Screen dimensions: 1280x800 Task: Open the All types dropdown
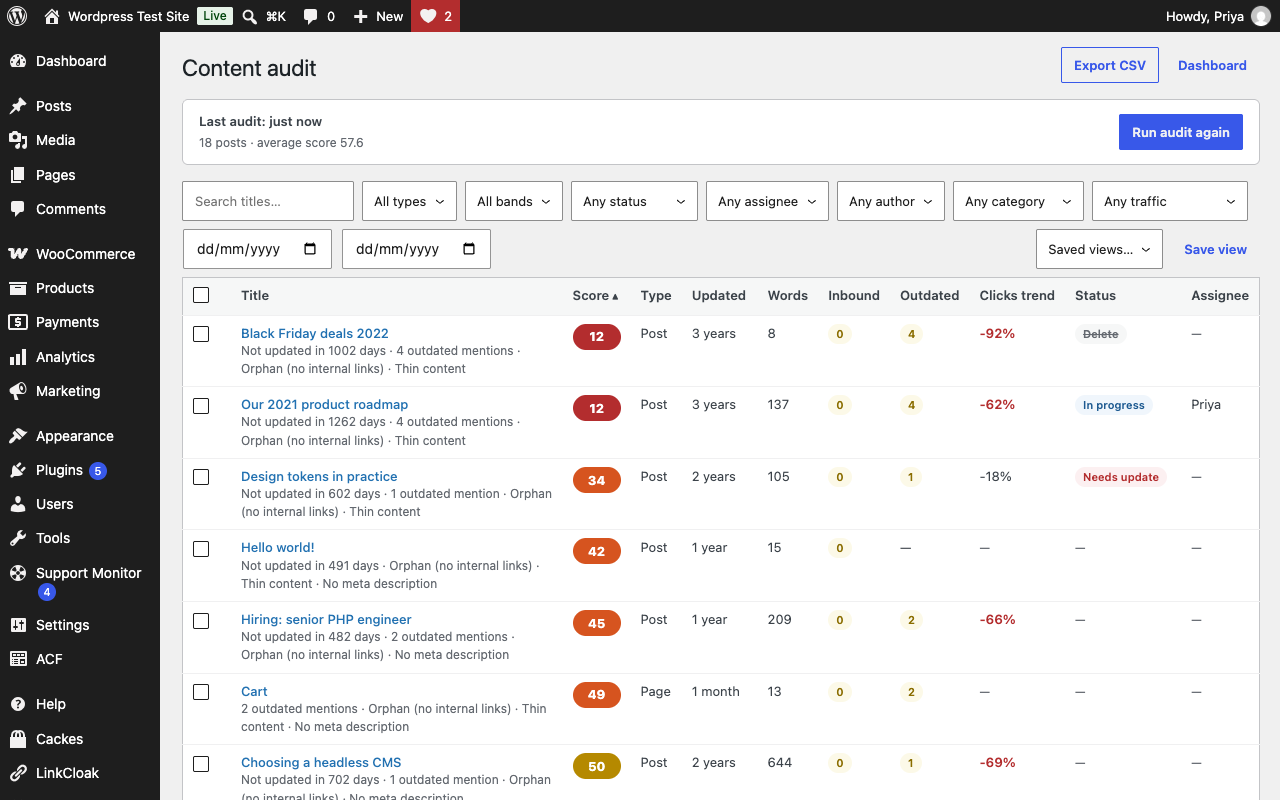[x=409, y=201]
